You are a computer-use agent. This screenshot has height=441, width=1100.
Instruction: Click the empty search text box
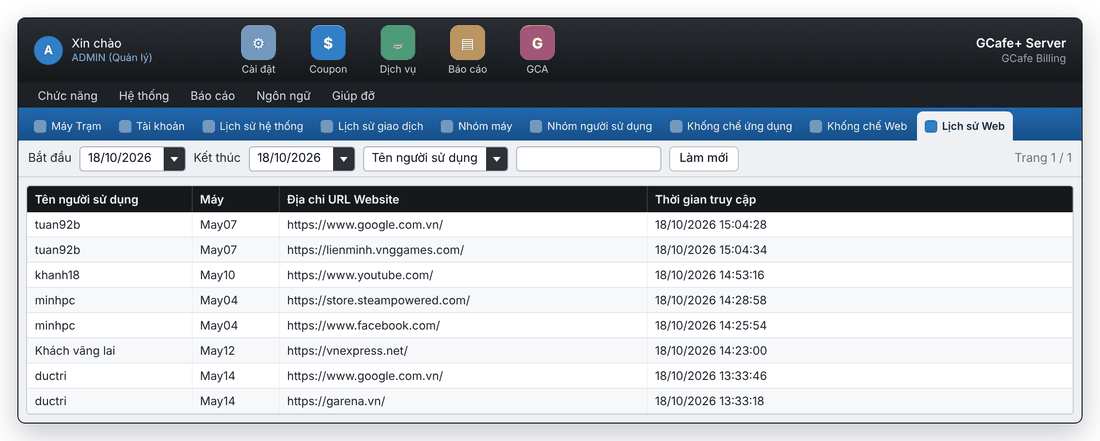[x=589, y=159]
